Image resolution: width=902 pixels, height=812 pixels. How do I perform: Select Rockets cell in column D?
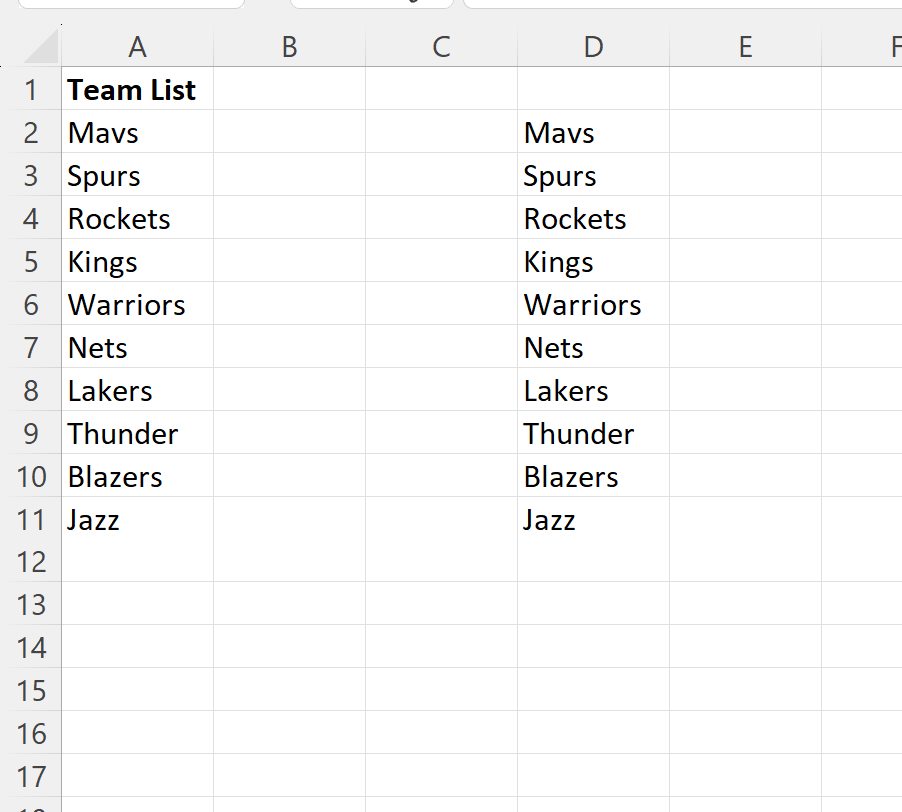coord(575,219)
